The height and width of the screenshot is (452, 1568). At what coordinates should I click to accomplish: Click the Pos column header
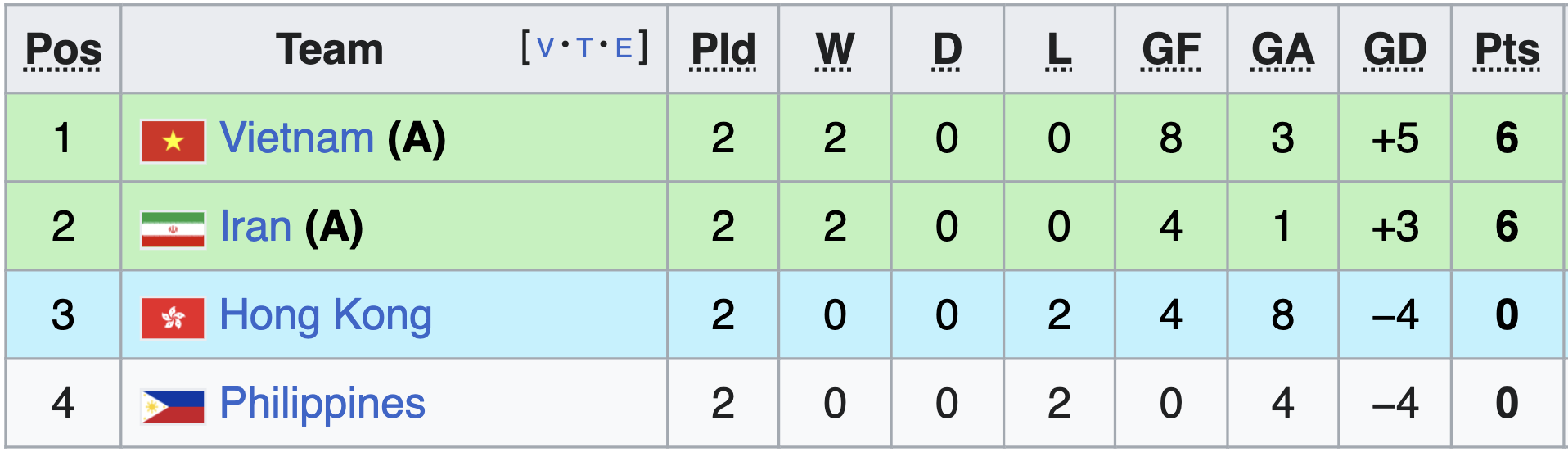coord(64,49)
